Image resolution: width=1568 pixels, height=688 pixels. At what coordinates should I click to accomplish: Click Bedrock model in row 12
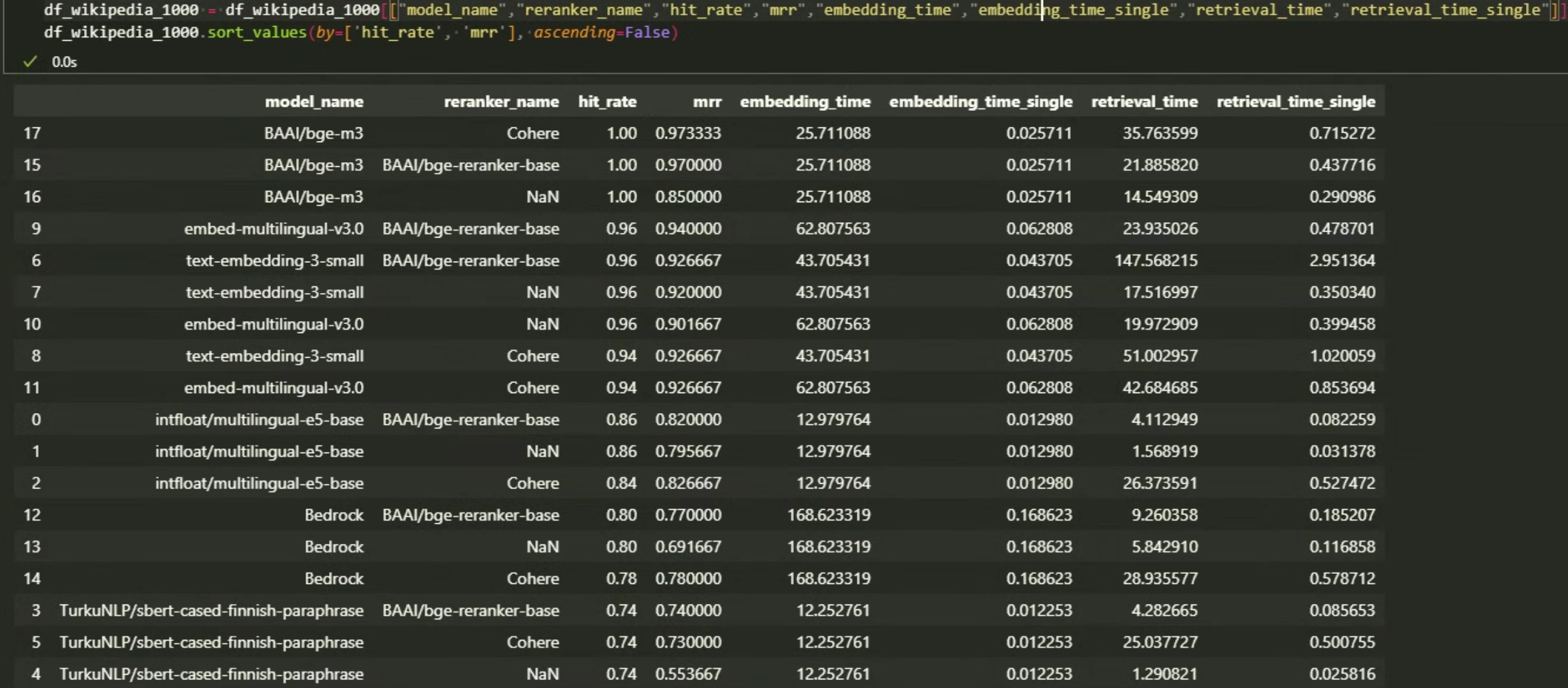[334, 515]
